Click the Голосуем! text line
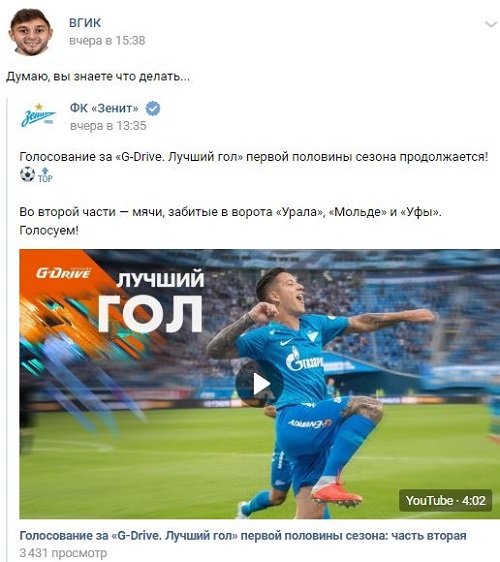The image size is (500, 562). pyautogui.click(x=49, y=230)
